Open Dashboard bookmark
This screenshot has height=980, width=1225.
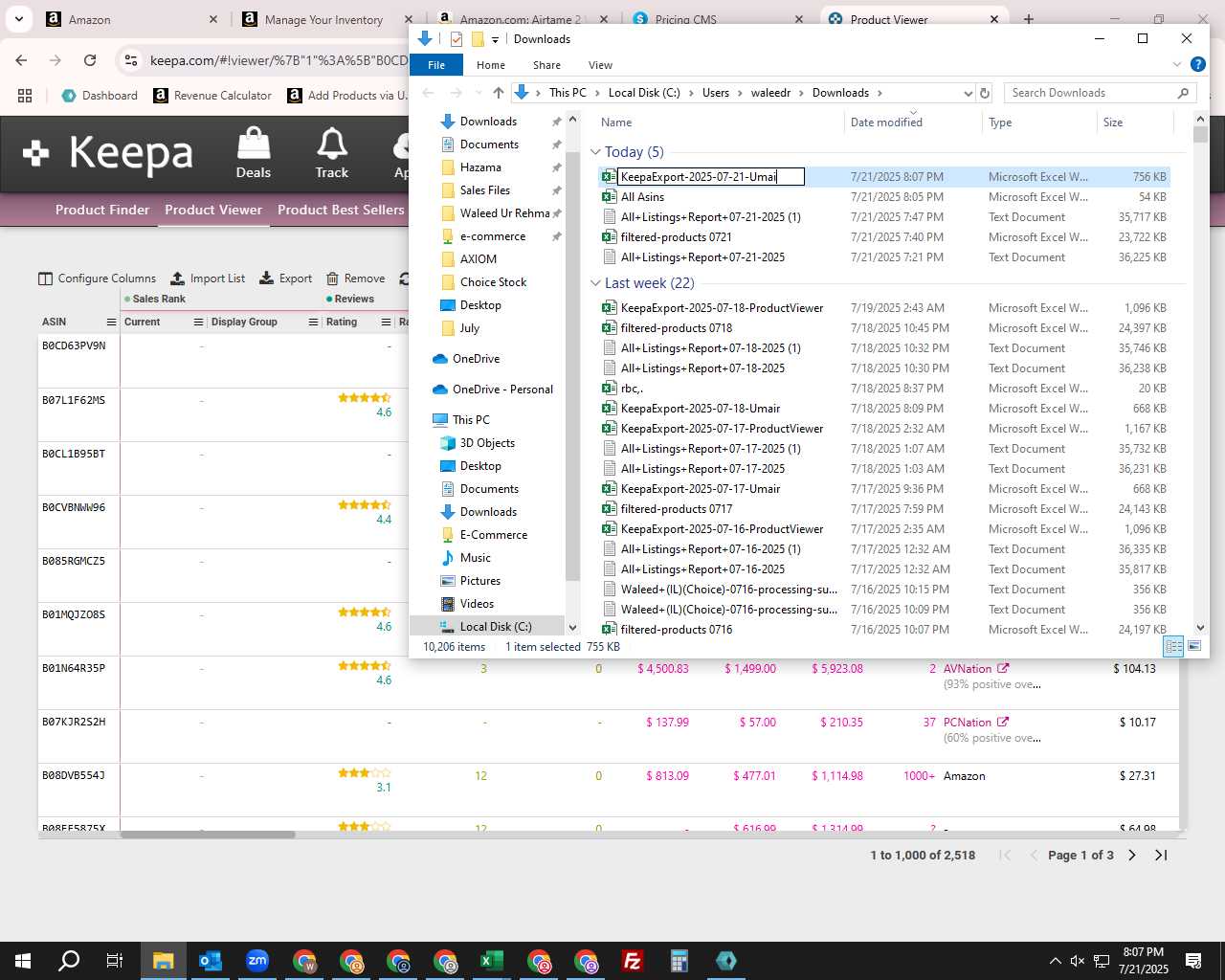100,96
